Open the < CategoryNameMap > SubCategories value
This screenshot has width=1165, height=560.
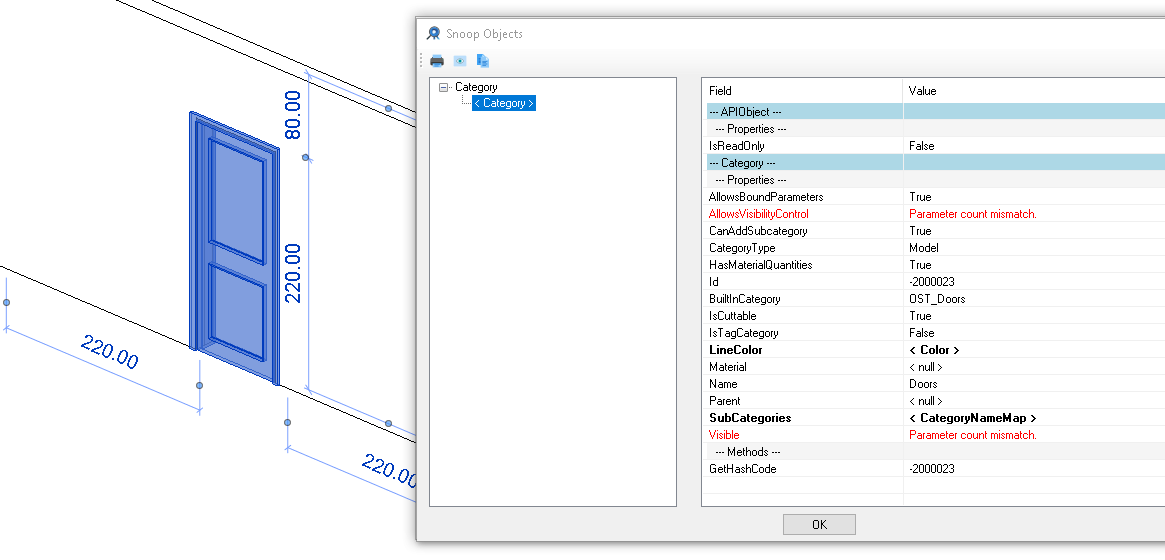click(x=972, y=418)
